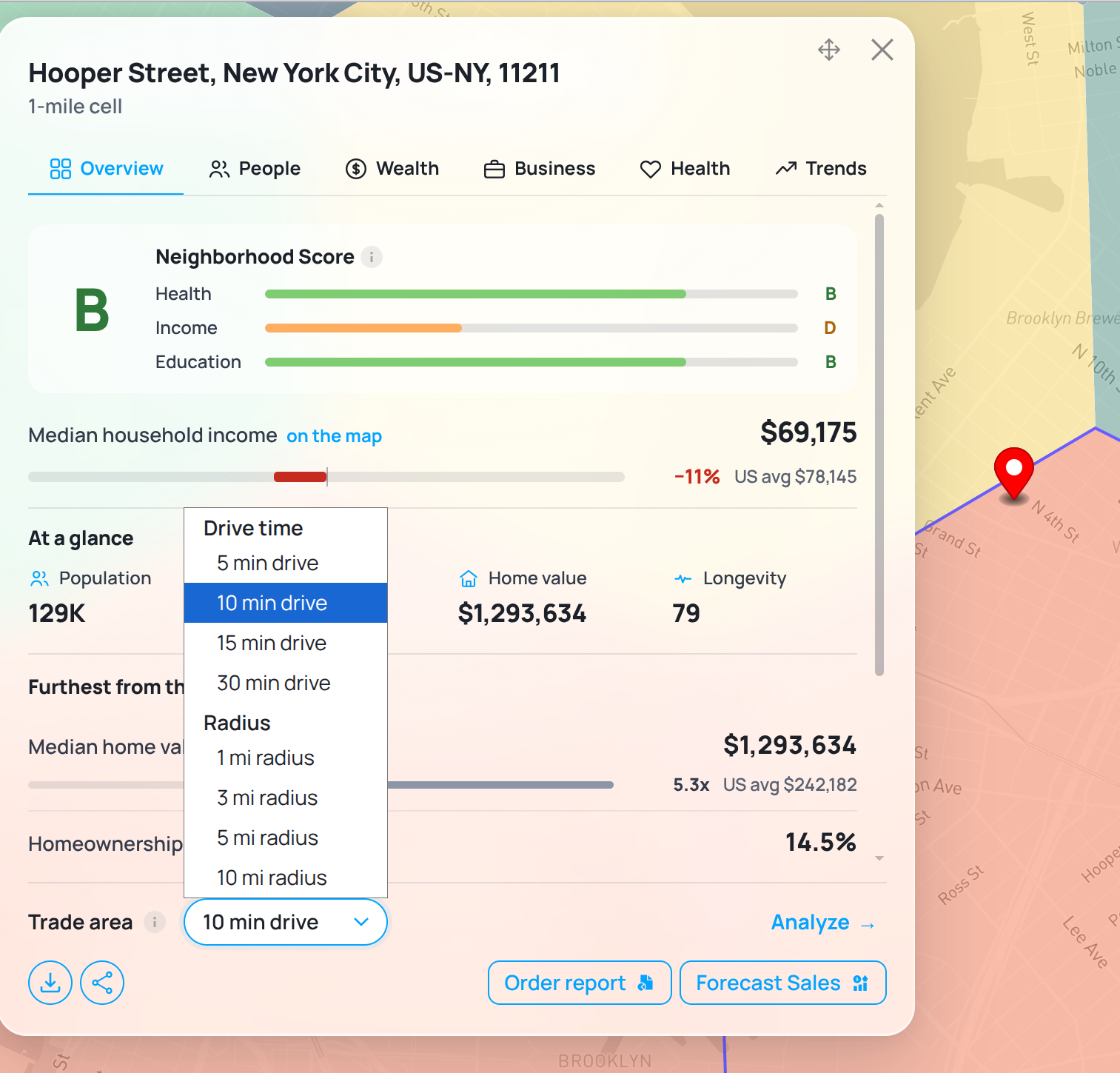Choose 3 mi radius option

(286, 798)
